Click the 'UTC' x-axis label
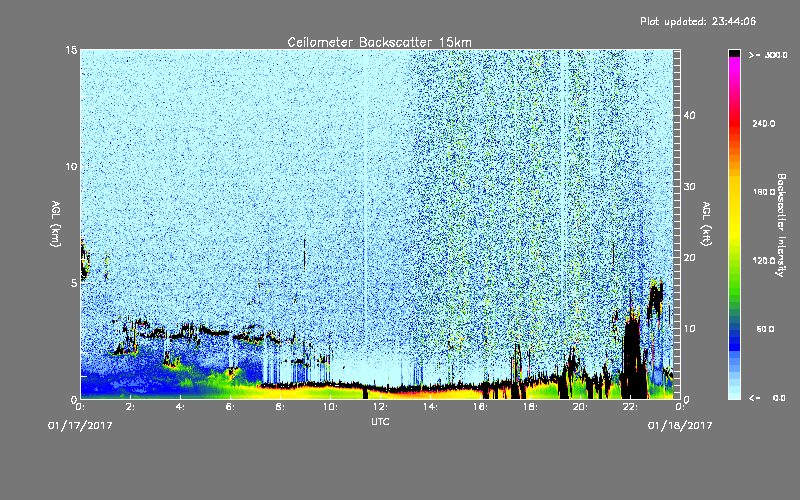This screenshot has width=800, height=500. coord(380,421)
